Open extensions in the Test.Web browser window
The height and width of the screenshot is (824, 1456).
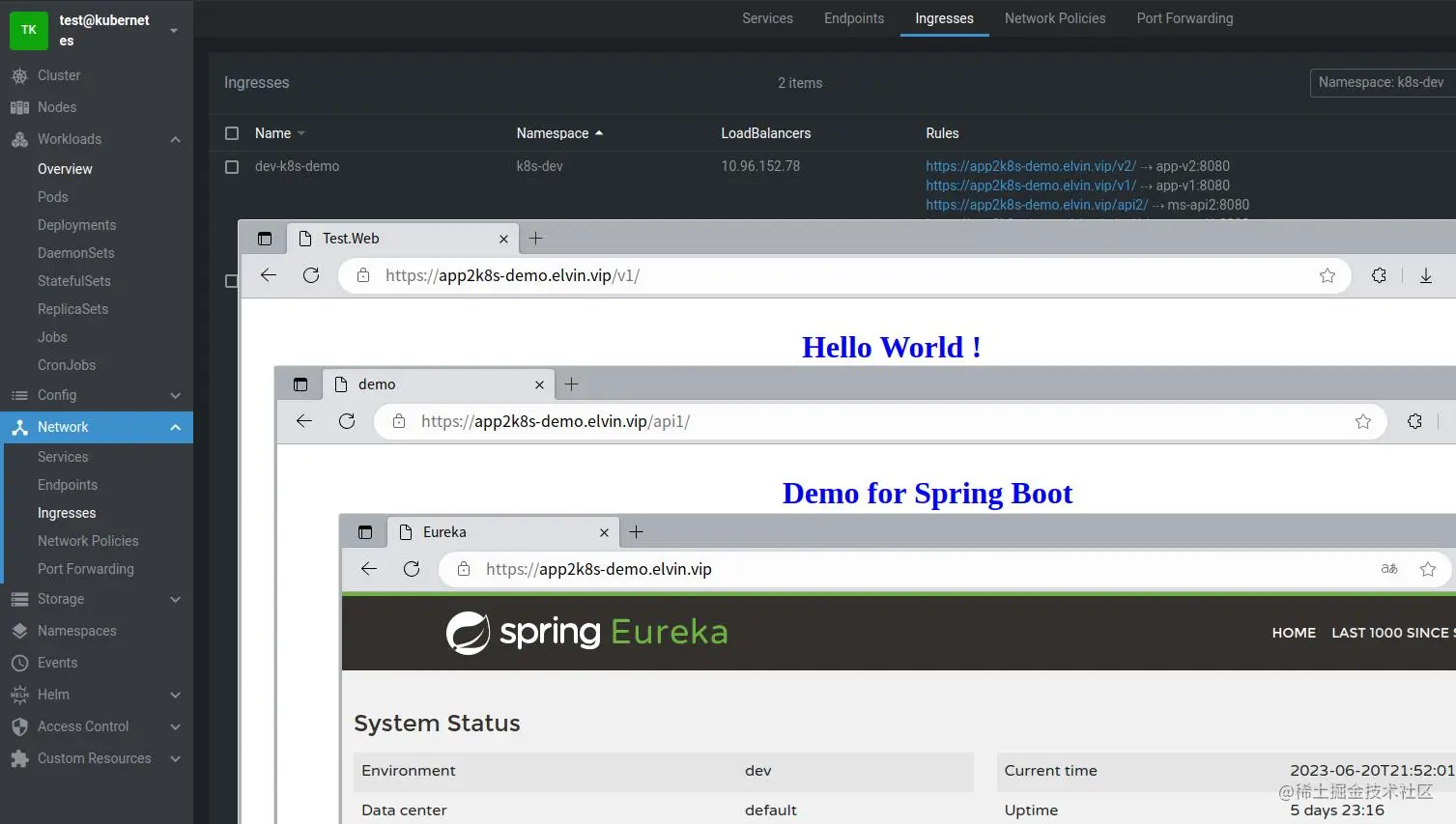(1379, 275)
